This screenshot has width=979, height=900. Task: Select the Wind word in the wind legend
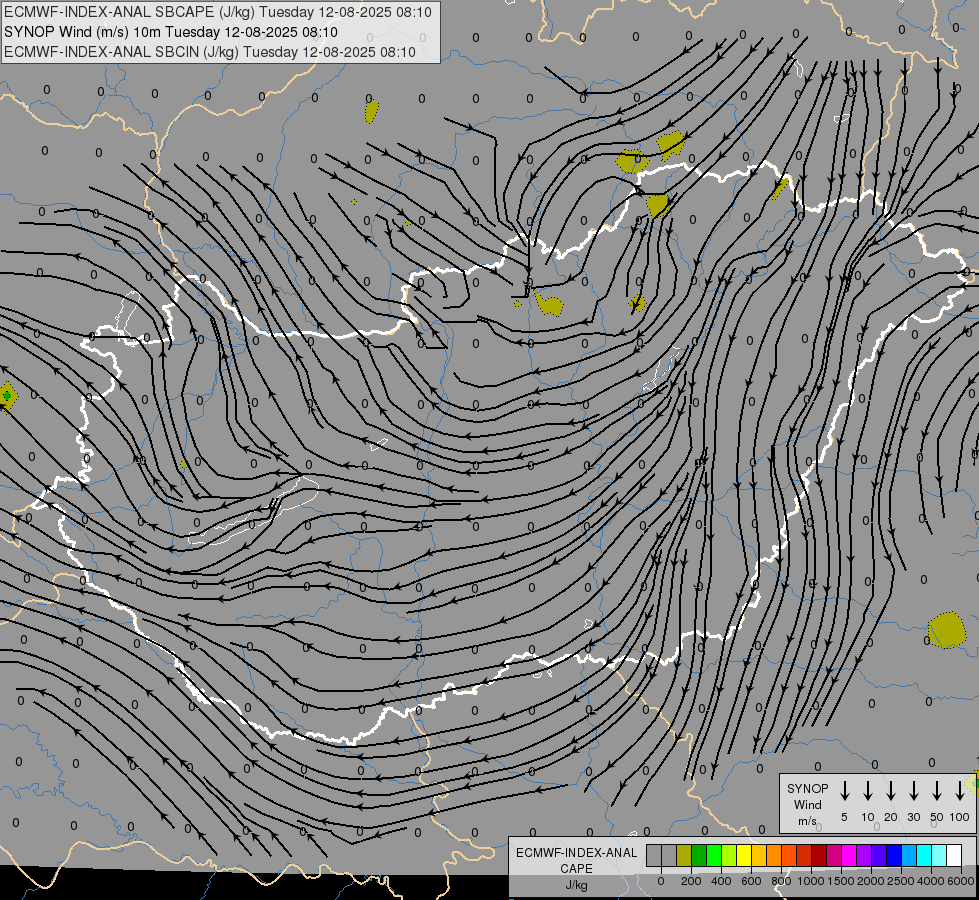click(x=807, y=804)
